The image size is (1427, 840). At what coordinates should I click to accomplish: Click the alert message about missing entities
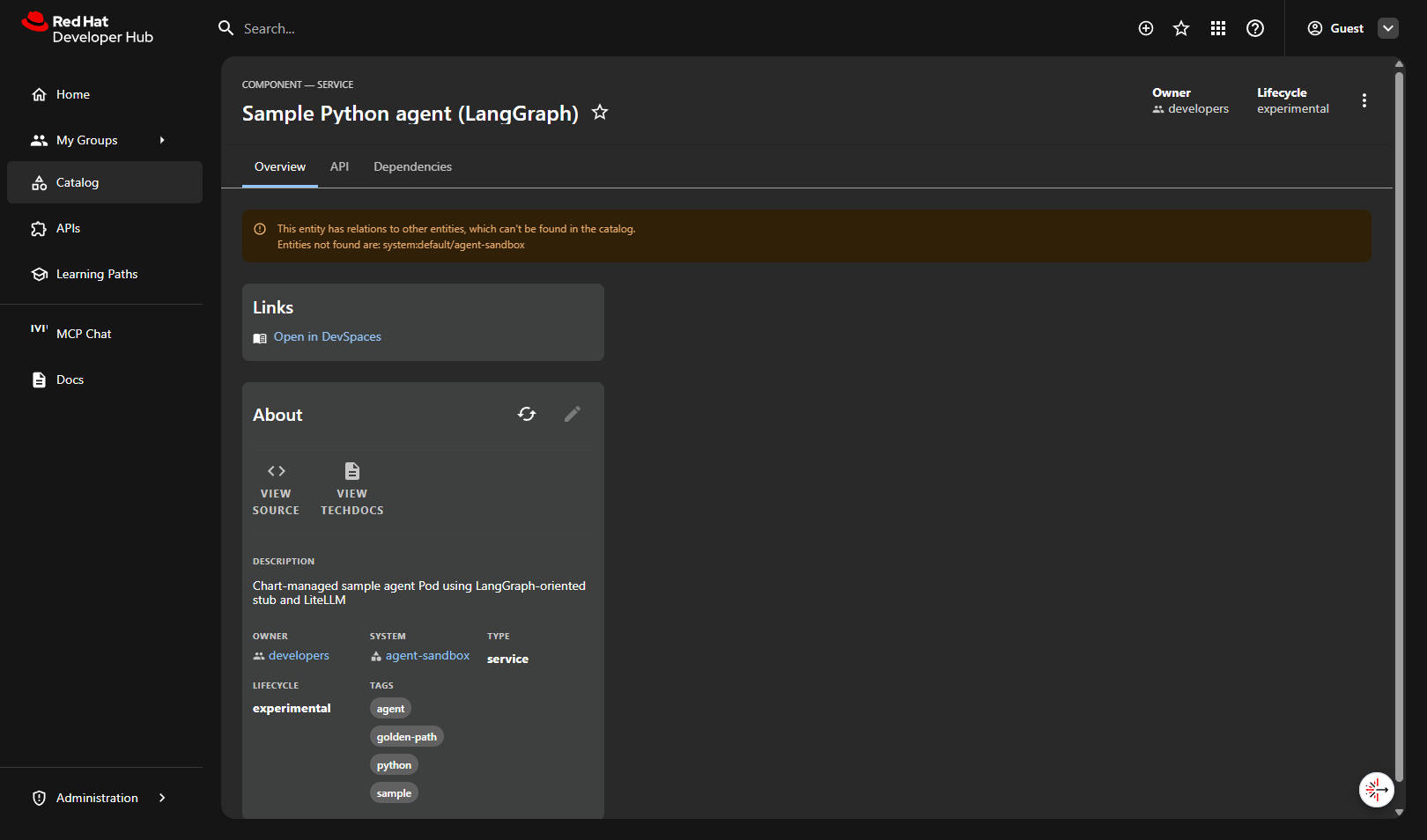point(456,237)
